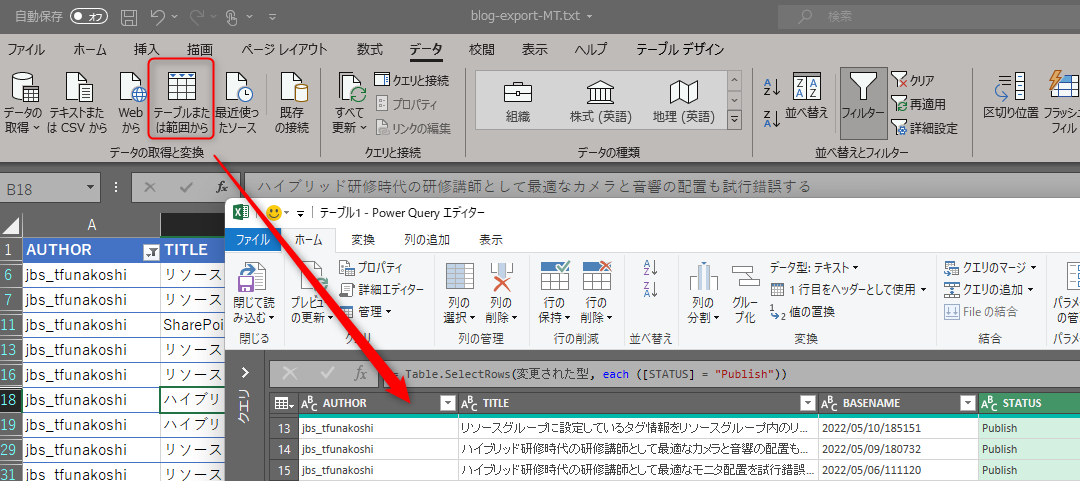Open the Quick Access Toolbar customize arrow
The width and height of the screenshot is (1080, 481).
coord(272,16)
